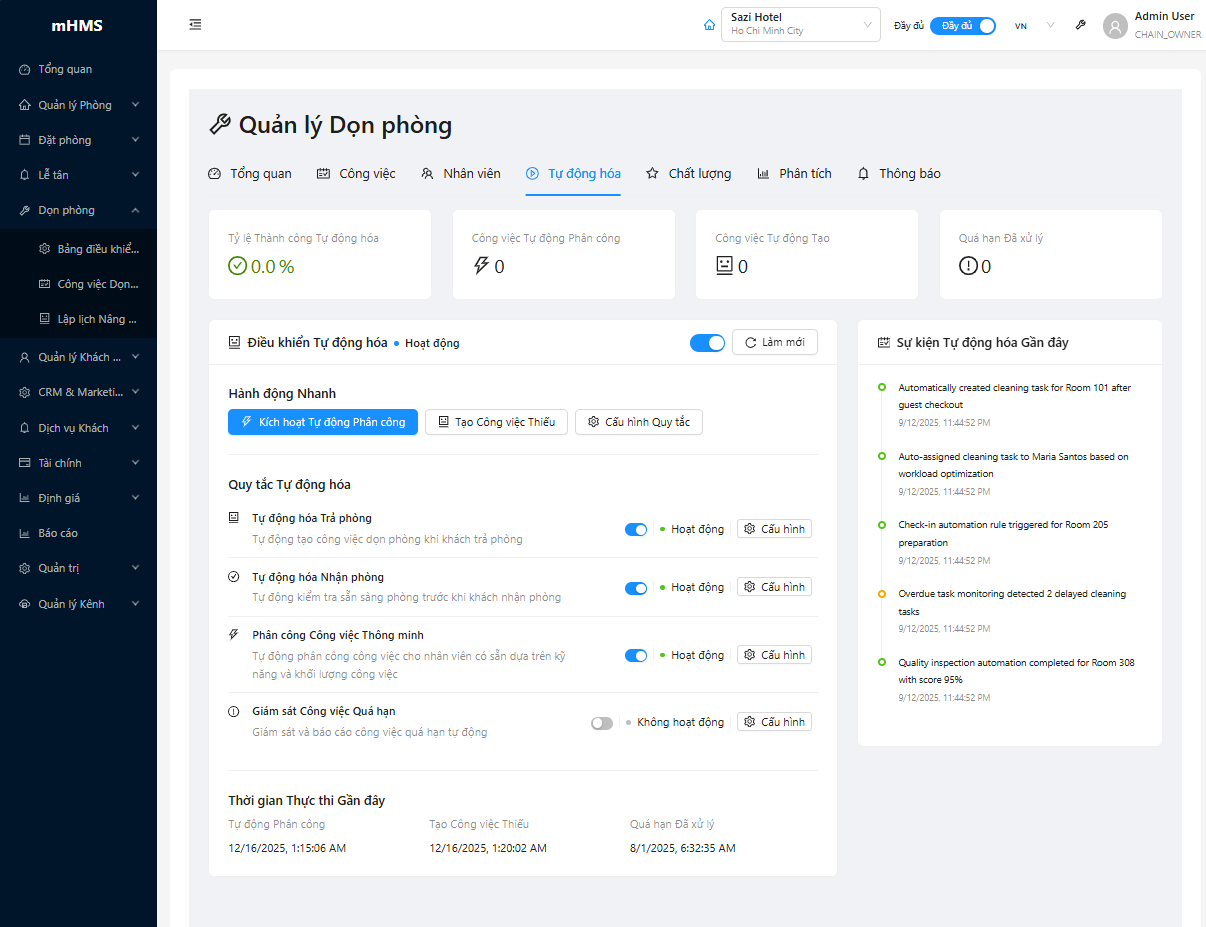Turn off the main Điều khiển Tự động hóa switch

point(707,343)
